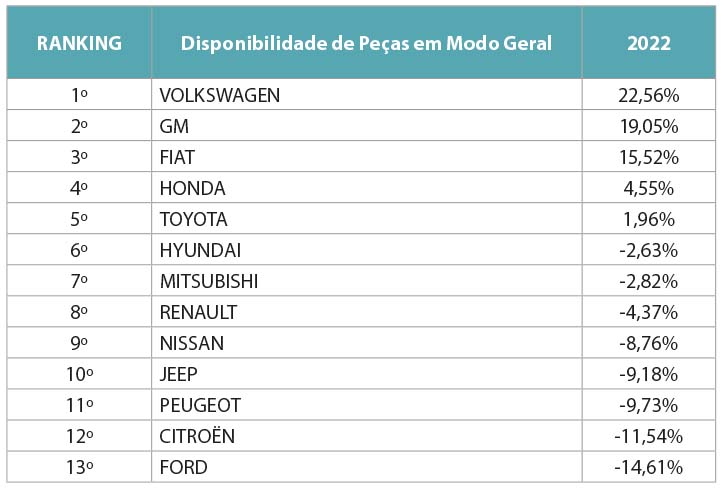Viewport: 724px width, 488px height.
Task: Click the NISSAN row name
Action: 192,344
